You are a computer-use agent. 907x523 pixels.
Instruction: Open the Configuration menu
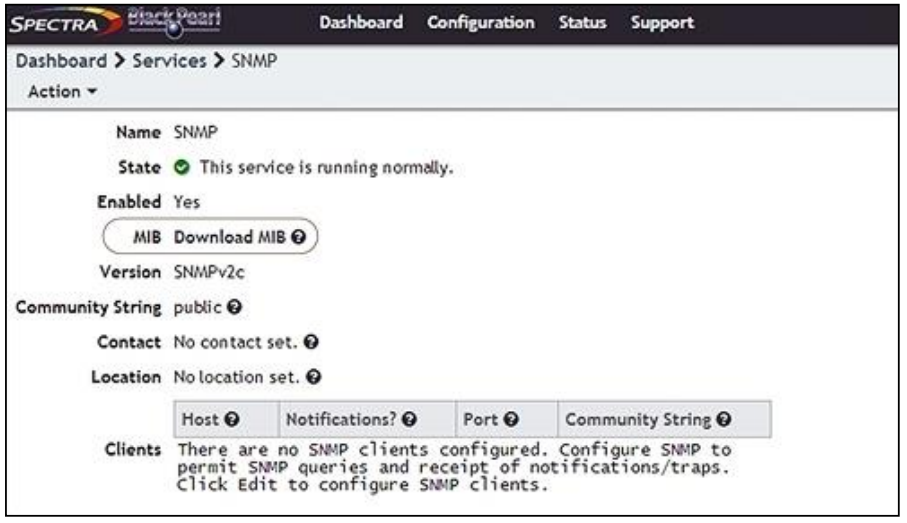[x=481, y=23]
